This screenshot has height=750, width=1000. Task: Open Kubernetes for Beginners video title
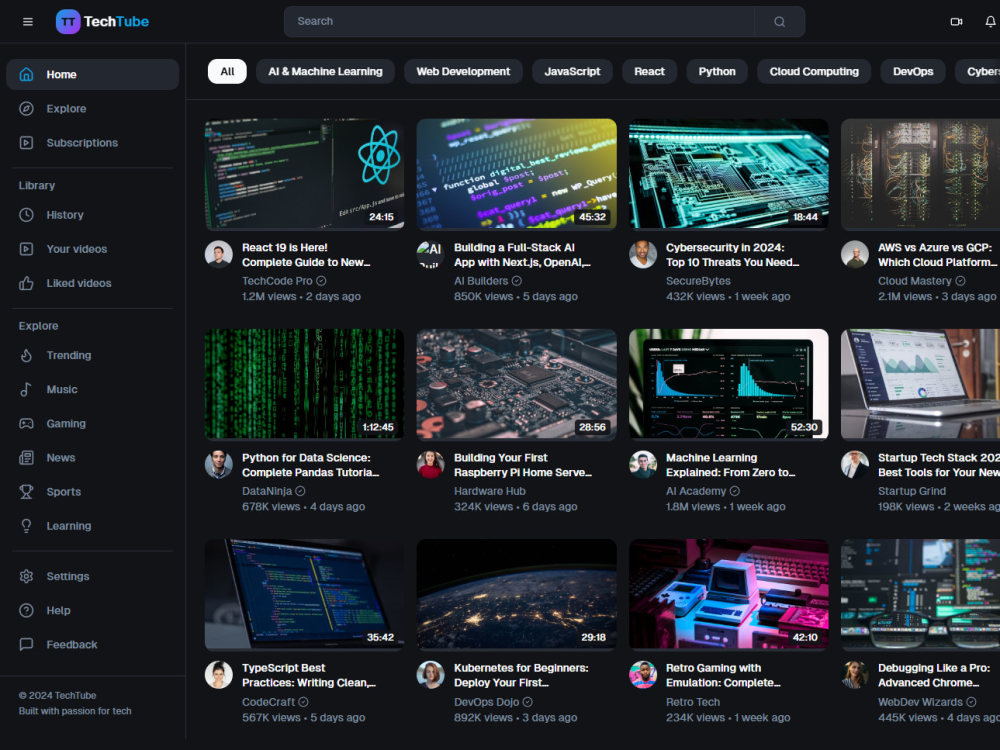[x=521, y=675]
